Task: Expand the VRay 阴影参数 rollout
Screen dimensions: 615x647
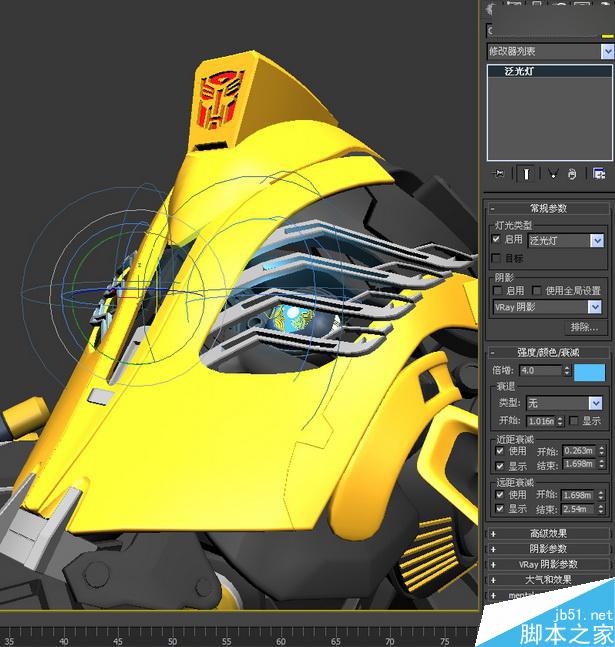Action: coord(549,564)
